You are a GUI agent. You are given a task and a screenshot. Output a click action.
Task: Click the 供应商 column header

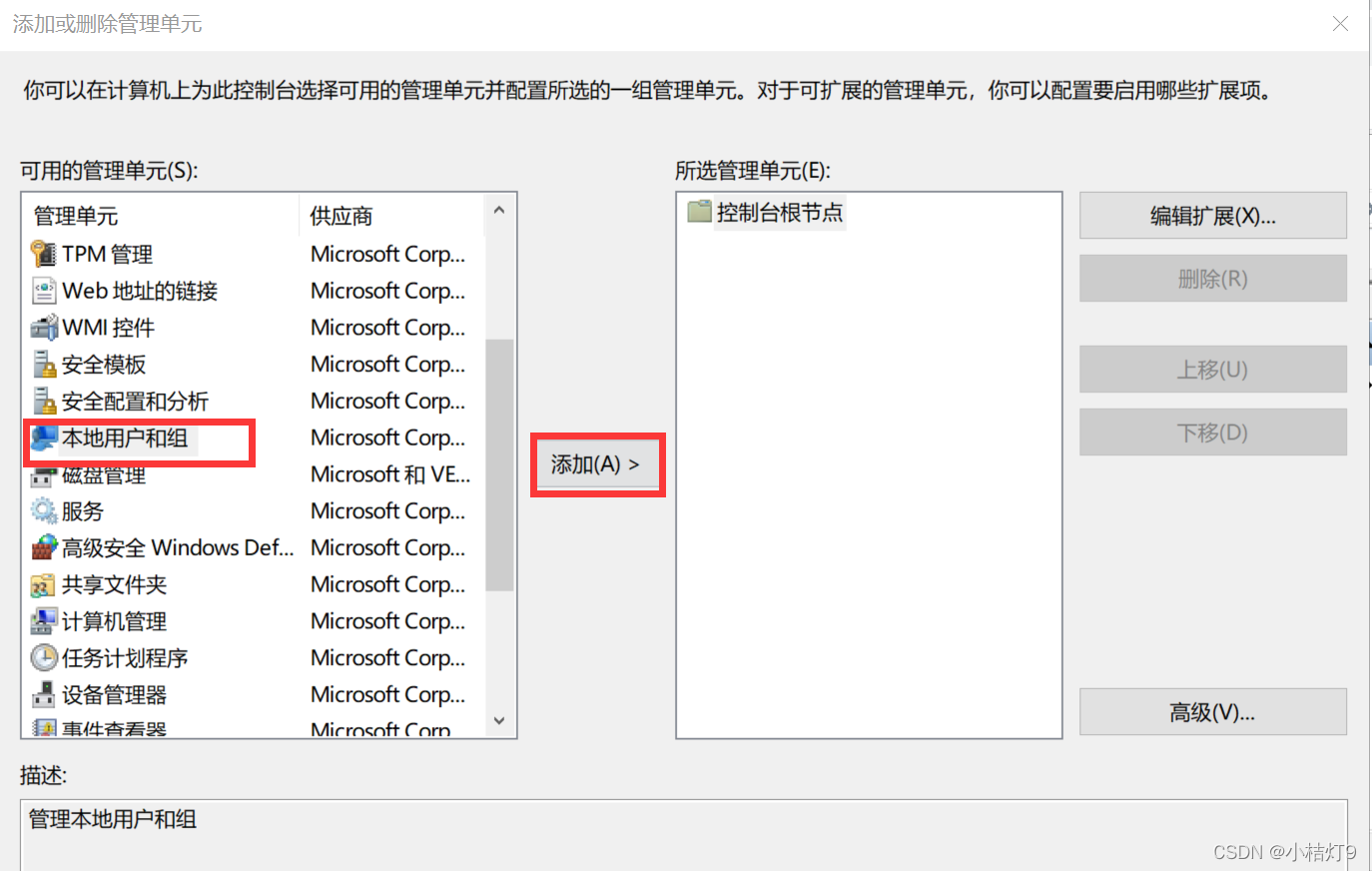coord(391,216)
